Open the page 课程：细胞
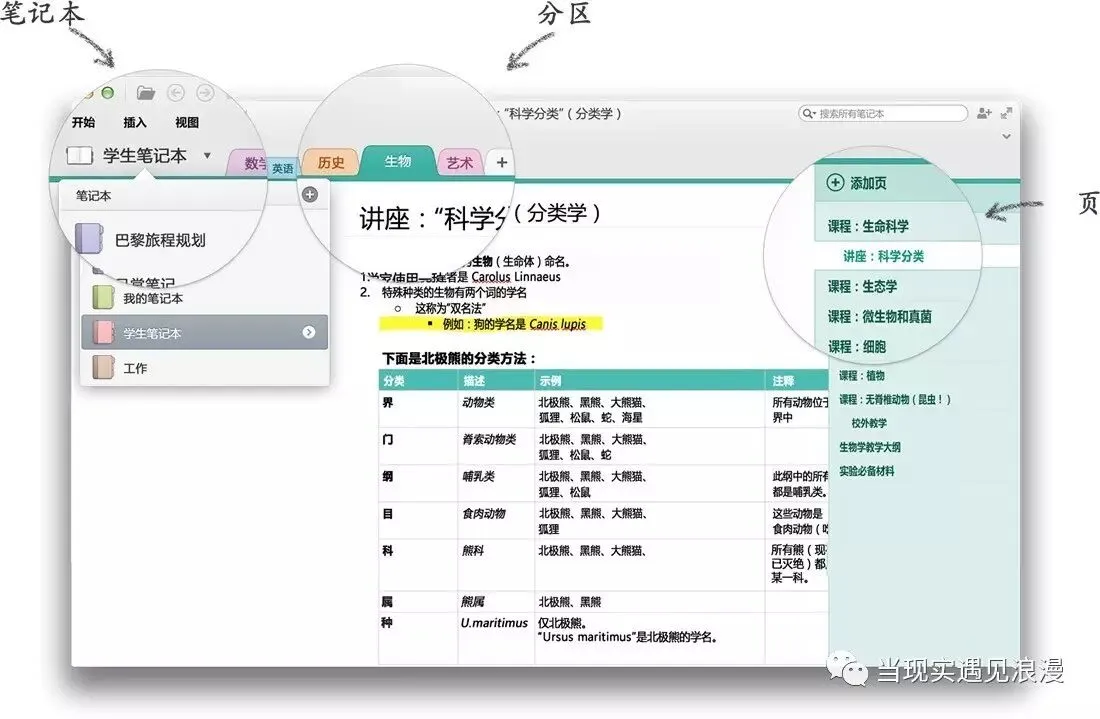Viewport: 1100px width, 719px height. [x=857, y=347]
